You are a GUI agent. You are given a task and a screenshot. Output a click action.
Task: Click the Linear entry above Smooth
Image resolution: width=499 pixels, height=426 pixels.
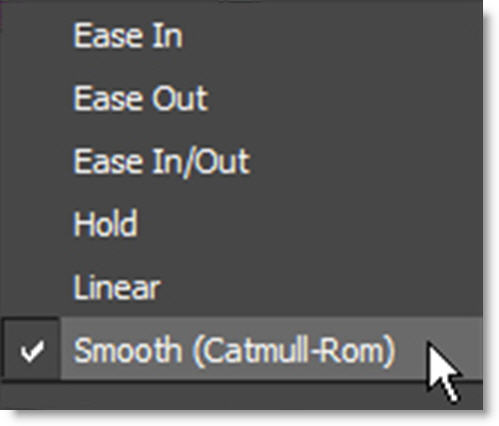coord(241,287)
